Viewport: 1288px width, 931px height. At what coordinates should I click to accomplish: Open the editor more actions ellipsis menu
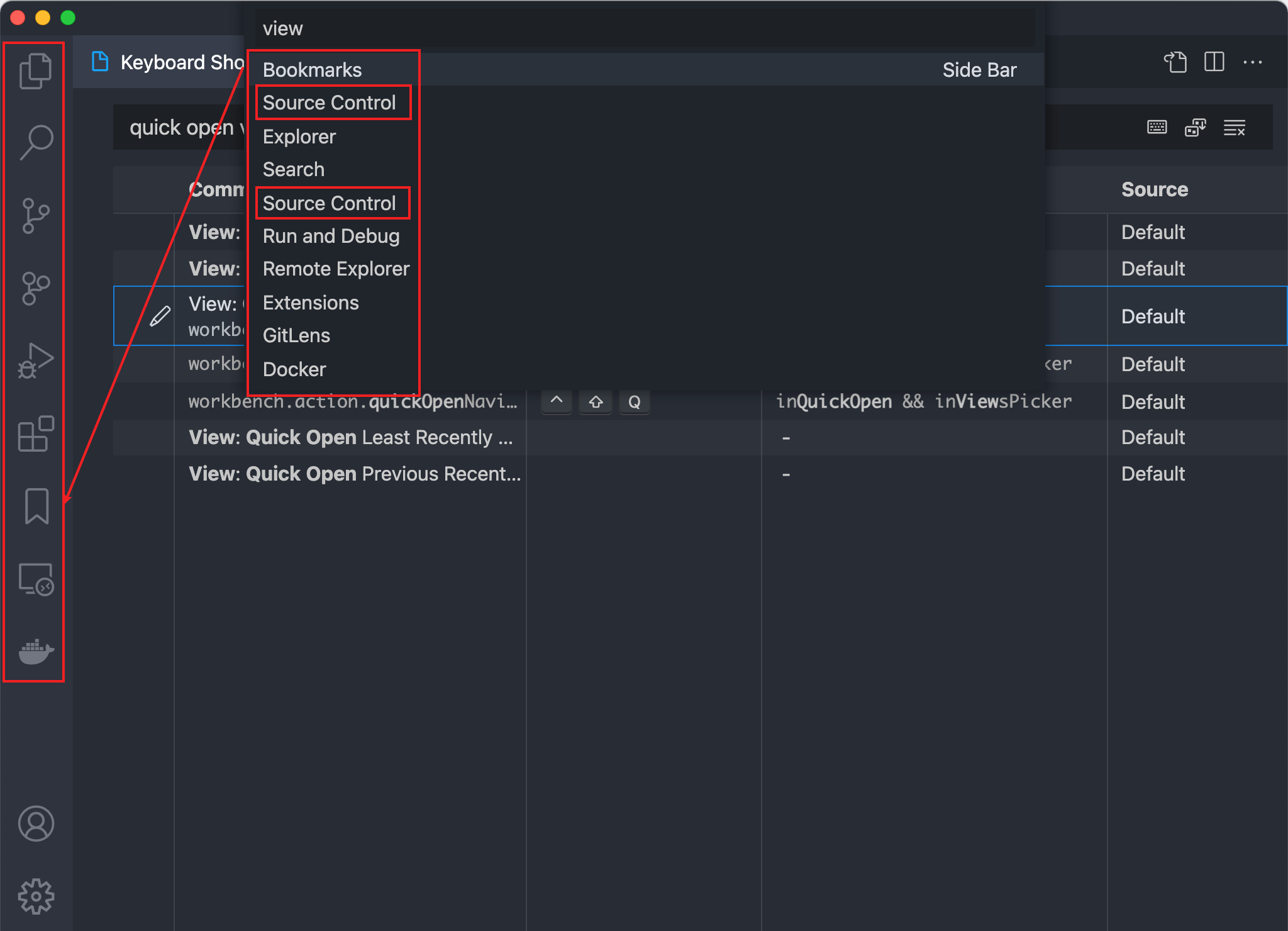coord(1255,62)
